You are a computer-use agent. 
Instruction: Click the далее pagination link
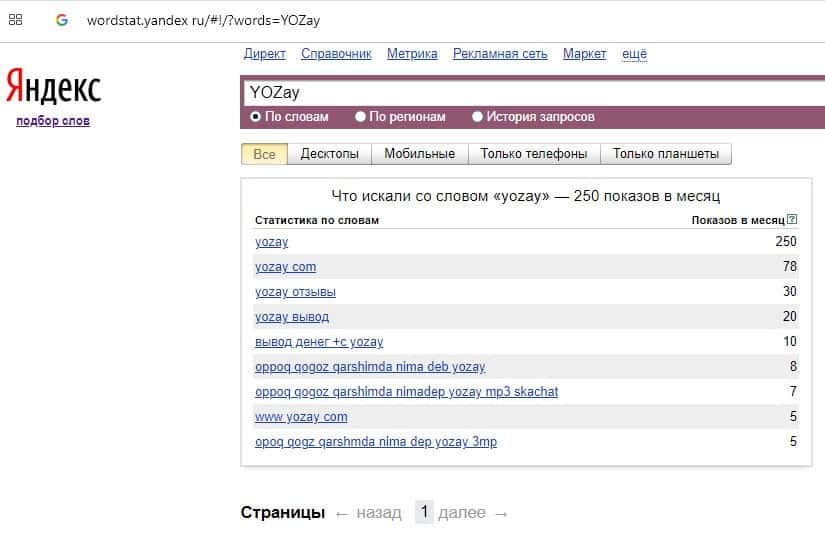point(461,512)
